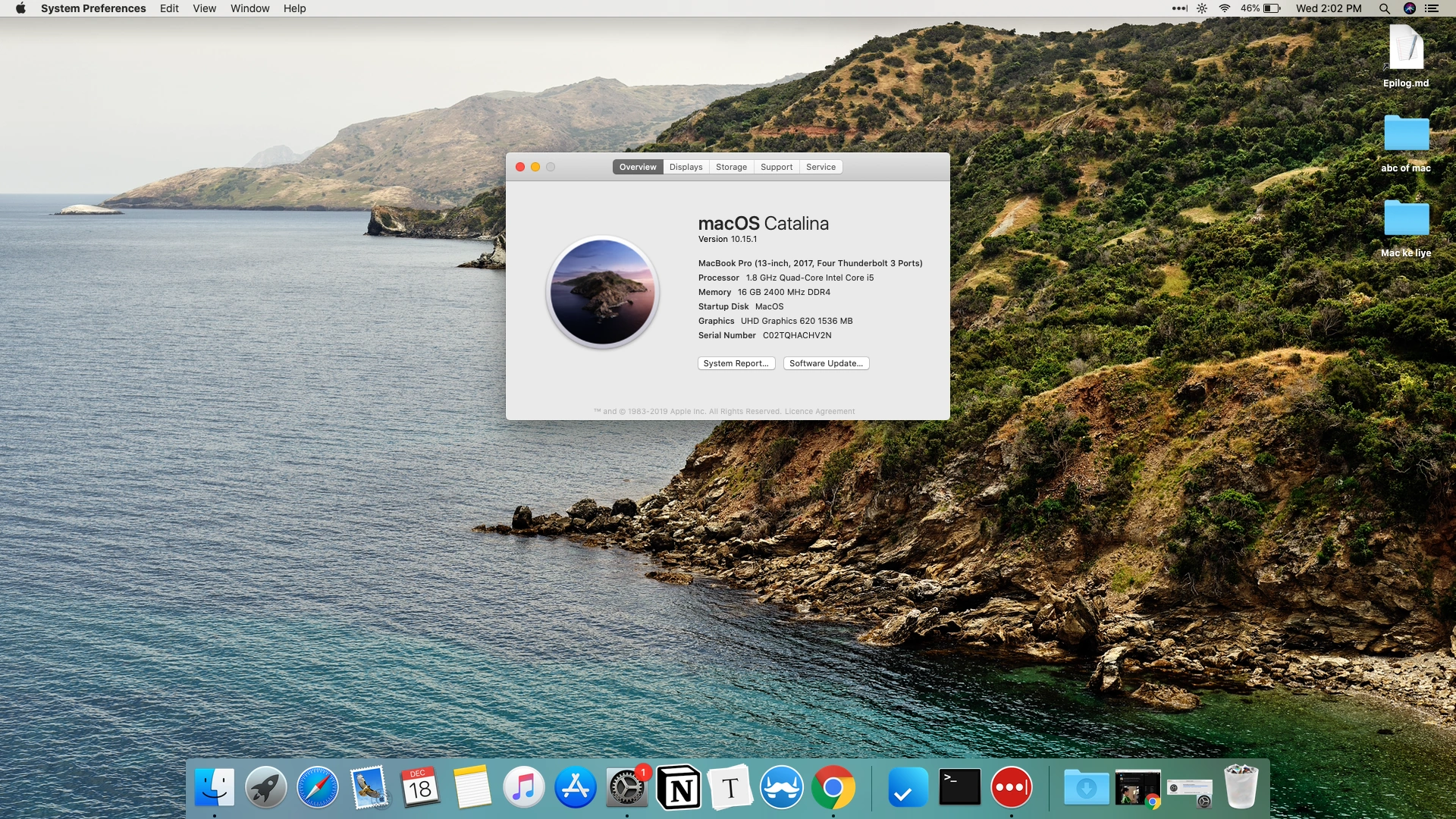Open the Notion app in Dock
The width and height of the screenshot is (1456, 819).
pos(679,788)
